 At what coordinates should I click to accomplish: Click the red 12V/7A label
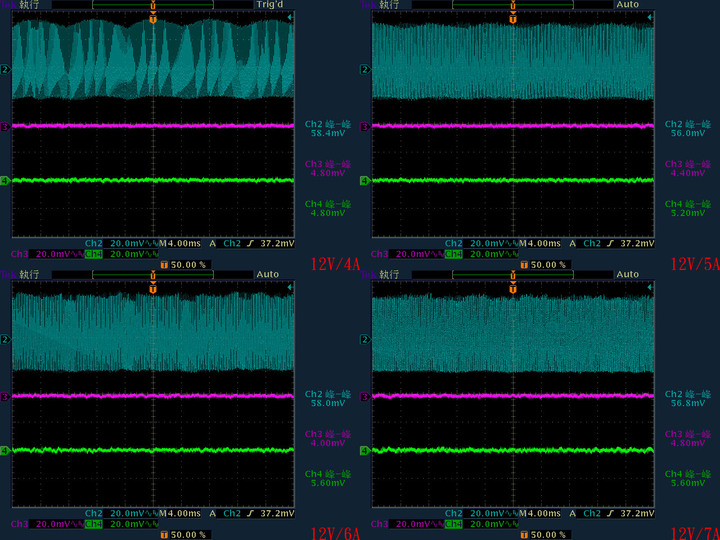click(695, 533)
